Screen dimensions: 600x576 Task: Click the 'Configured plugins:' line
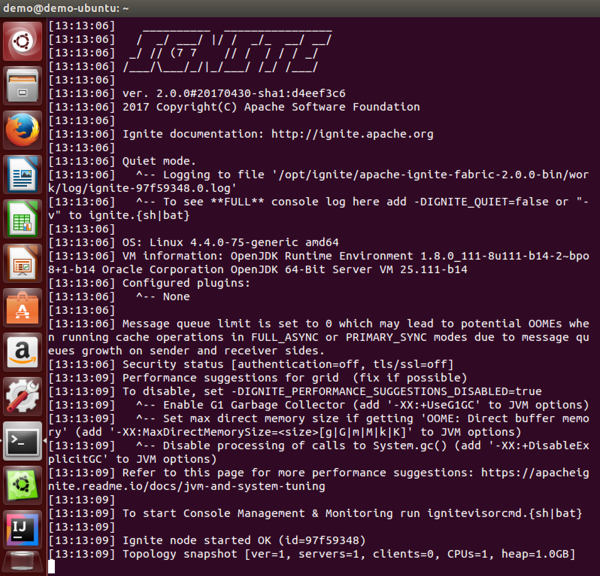click(x=186, y=283)
